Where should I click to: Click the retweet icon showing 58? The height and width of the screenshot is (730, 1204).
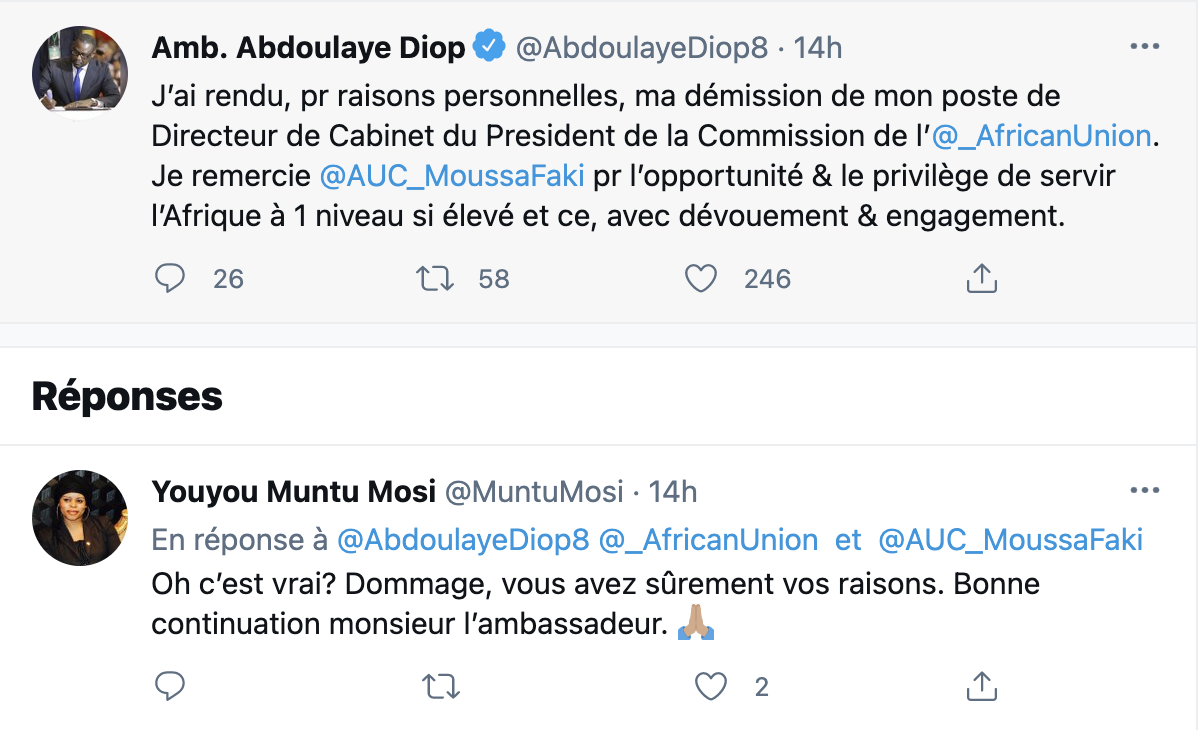[435, 279]
